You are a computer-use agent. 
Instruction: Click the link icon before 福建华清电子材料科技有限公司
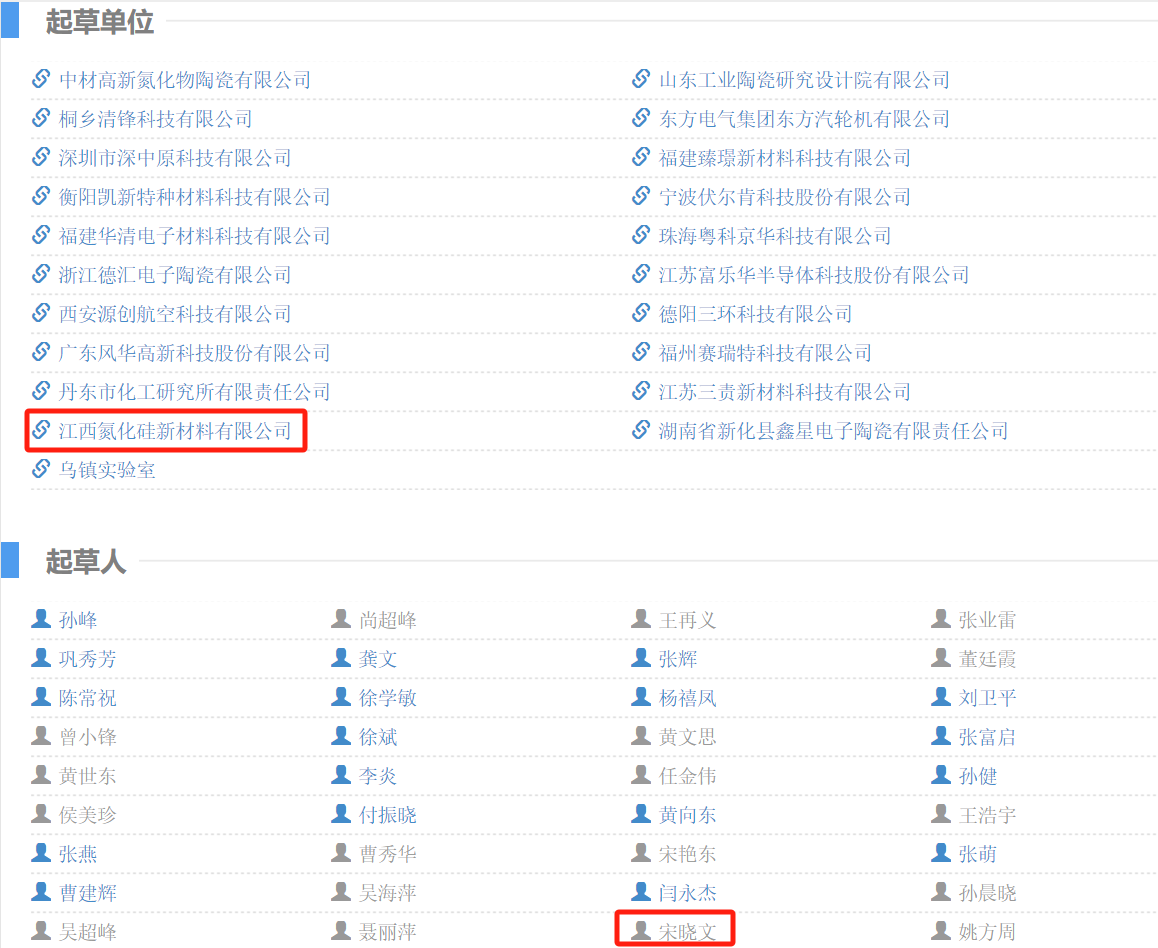pos(41,235)
